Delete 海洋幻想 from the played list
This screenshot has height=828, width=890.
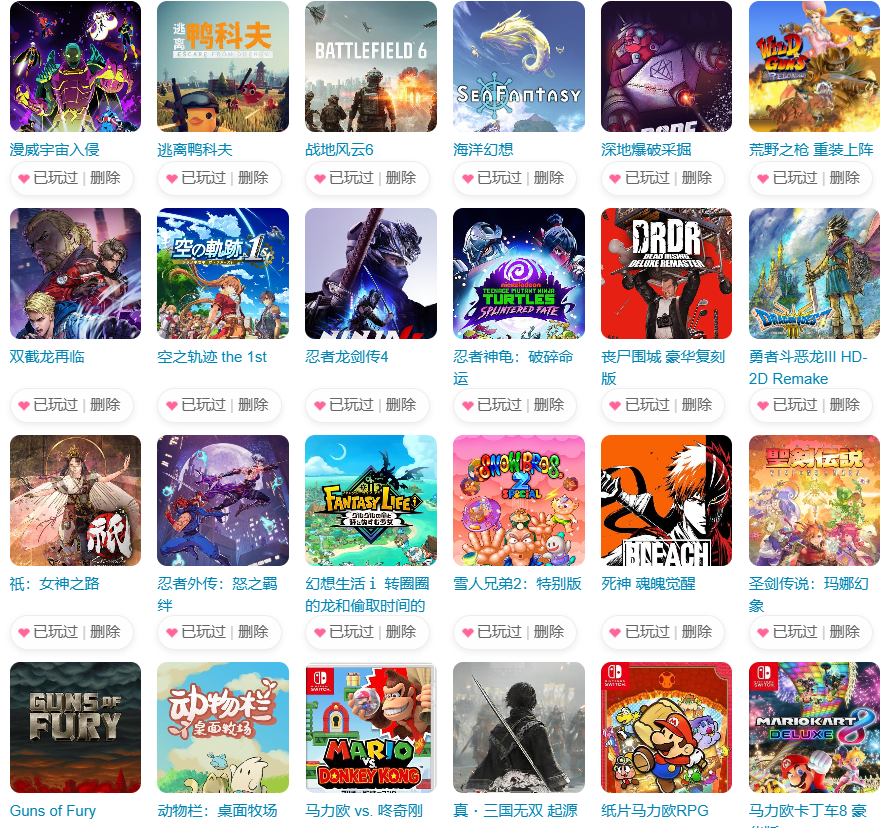(x=549, y=178)
